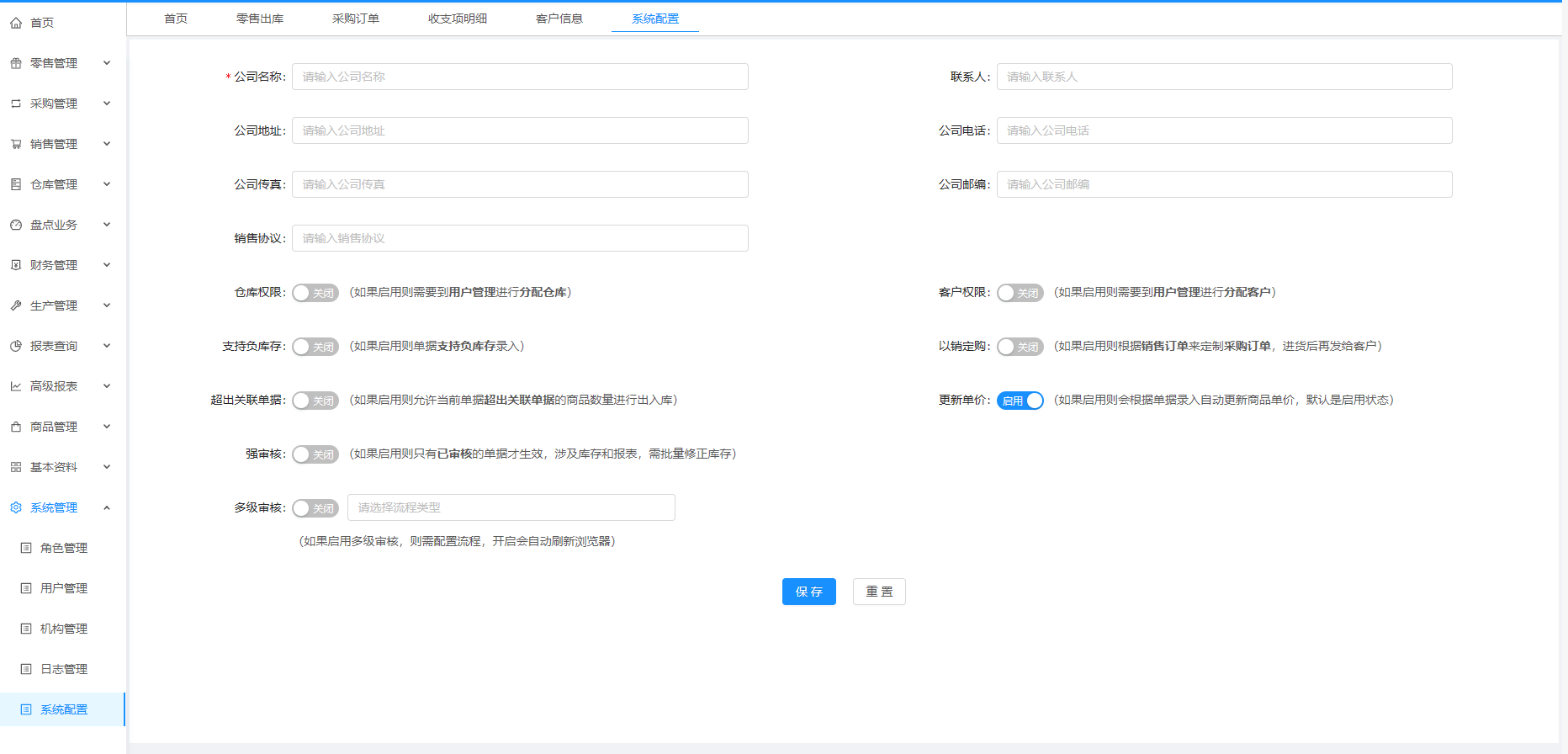
Task: Enable the 以销定购 switch
Action: (1020, 347)
